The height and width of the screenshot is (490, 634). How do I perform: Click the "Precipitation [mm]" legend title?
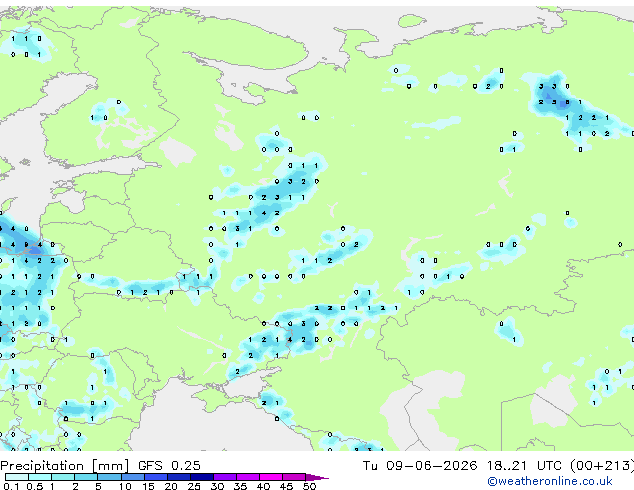point(65,466)
